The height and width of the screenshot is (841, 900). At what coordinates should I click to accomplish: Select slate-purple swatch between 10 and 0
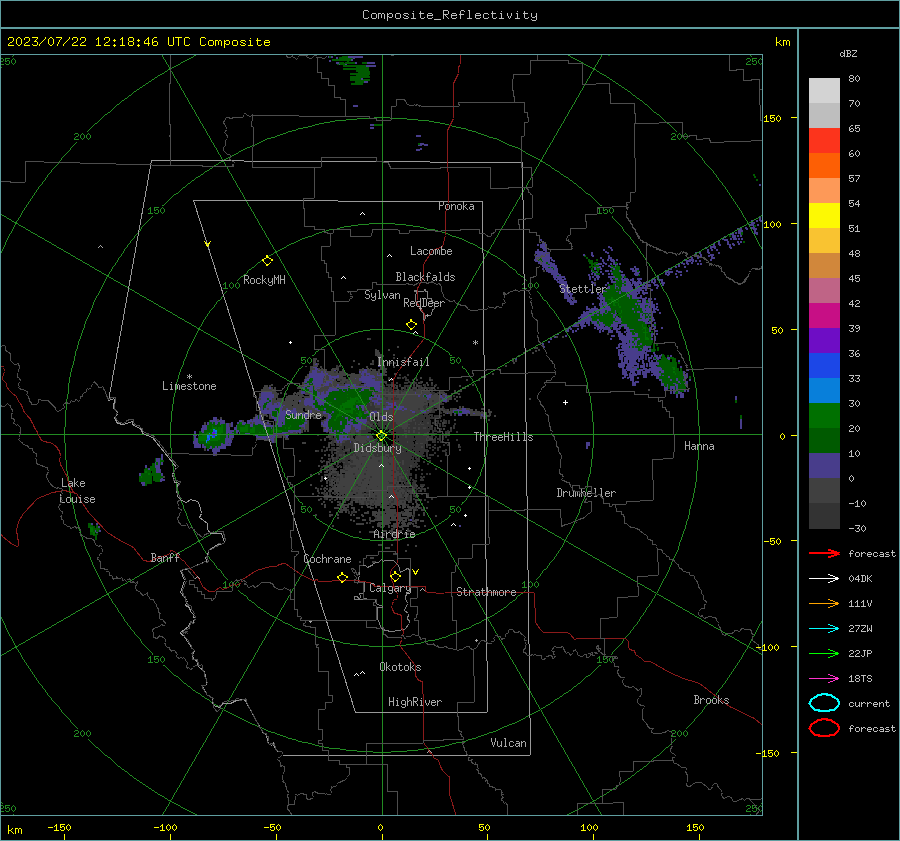pos(824,466)
